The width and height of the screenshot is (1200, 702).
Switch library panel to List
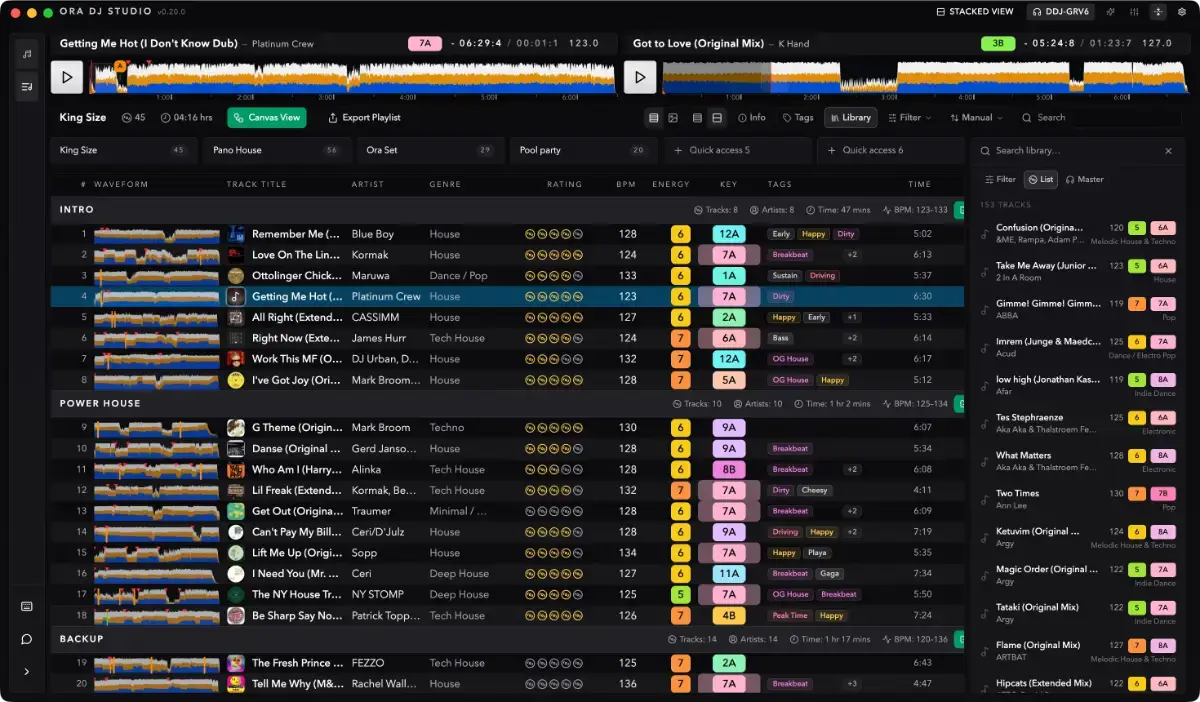pos(1042,179)
